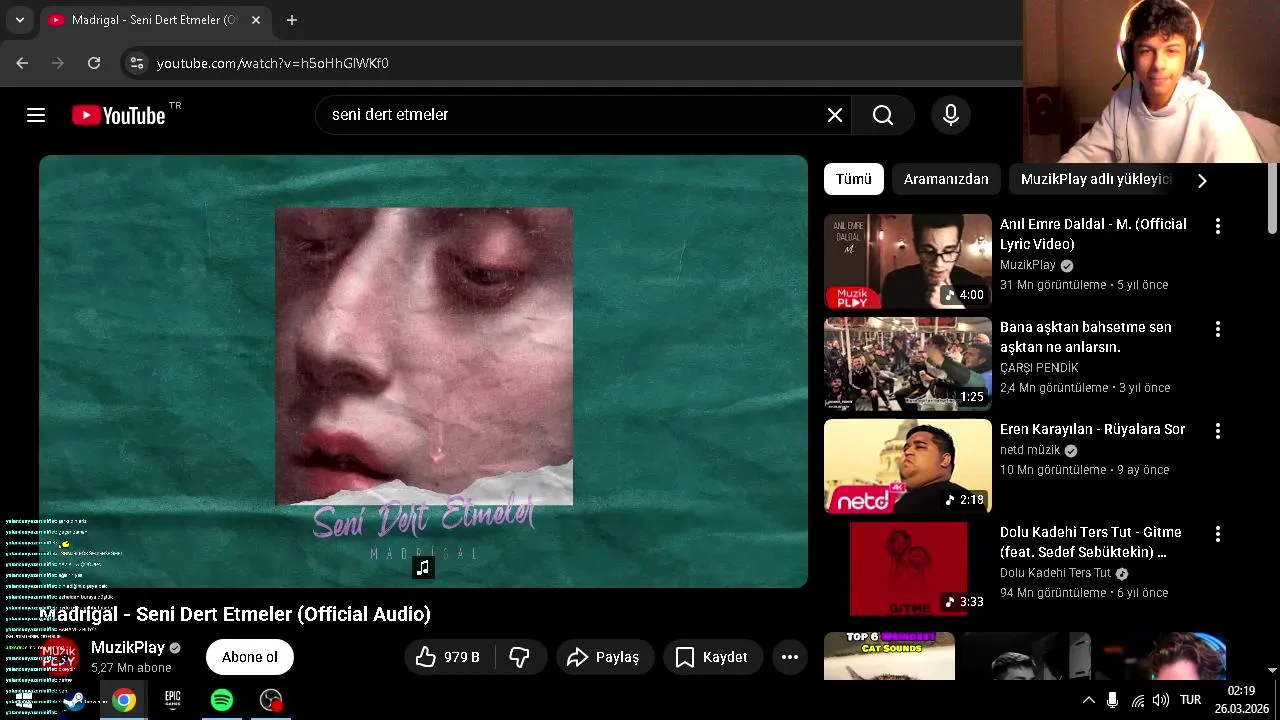This screenshot has height=720, width=1280.
Task: Open options menu for Anıl Emre Daldal video
Action: 1217,226
